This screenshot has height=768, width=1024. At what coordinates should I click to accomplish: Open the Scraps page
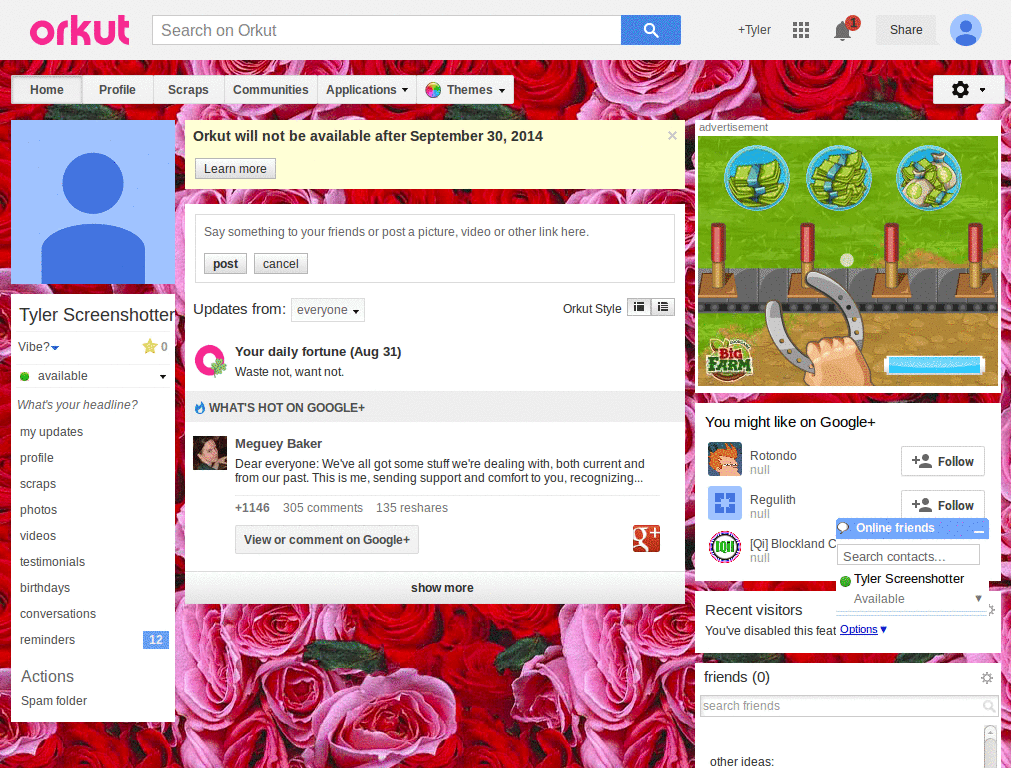(x=188, y=89)
